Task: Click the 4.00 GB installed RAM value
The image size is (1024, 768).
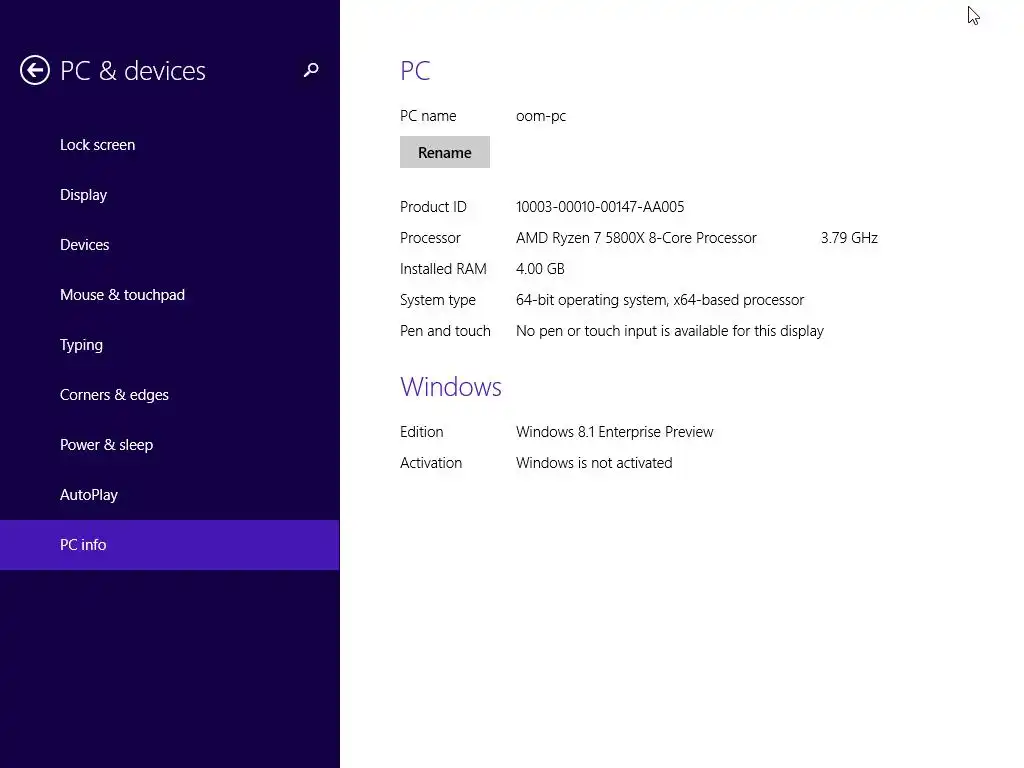Action: click(540, 269)
